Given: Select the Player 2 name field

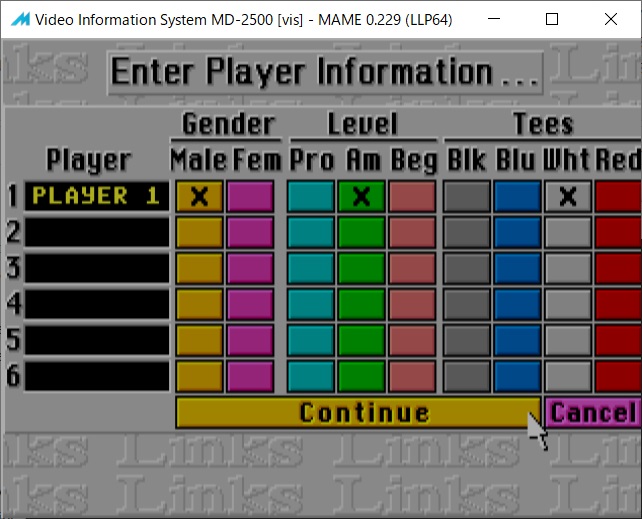Looking at the screenshot, I should click(97, 233).
